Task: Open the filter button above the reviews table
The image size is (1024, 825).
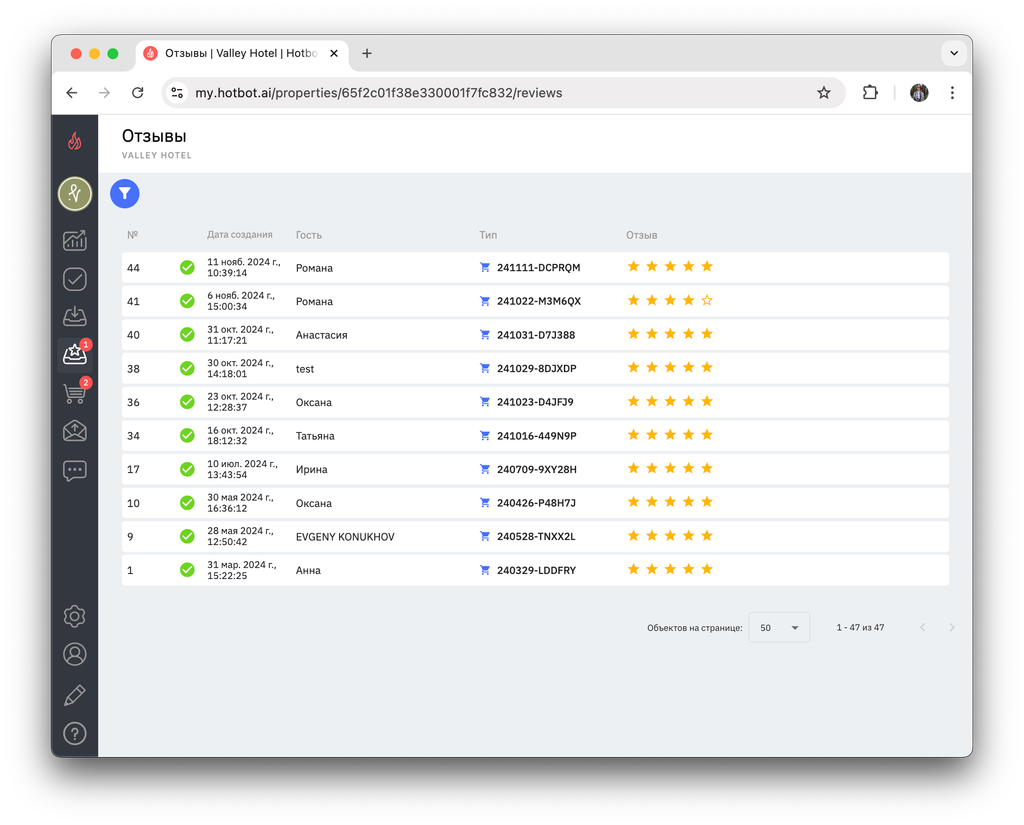Action: [x=125, y=194]
